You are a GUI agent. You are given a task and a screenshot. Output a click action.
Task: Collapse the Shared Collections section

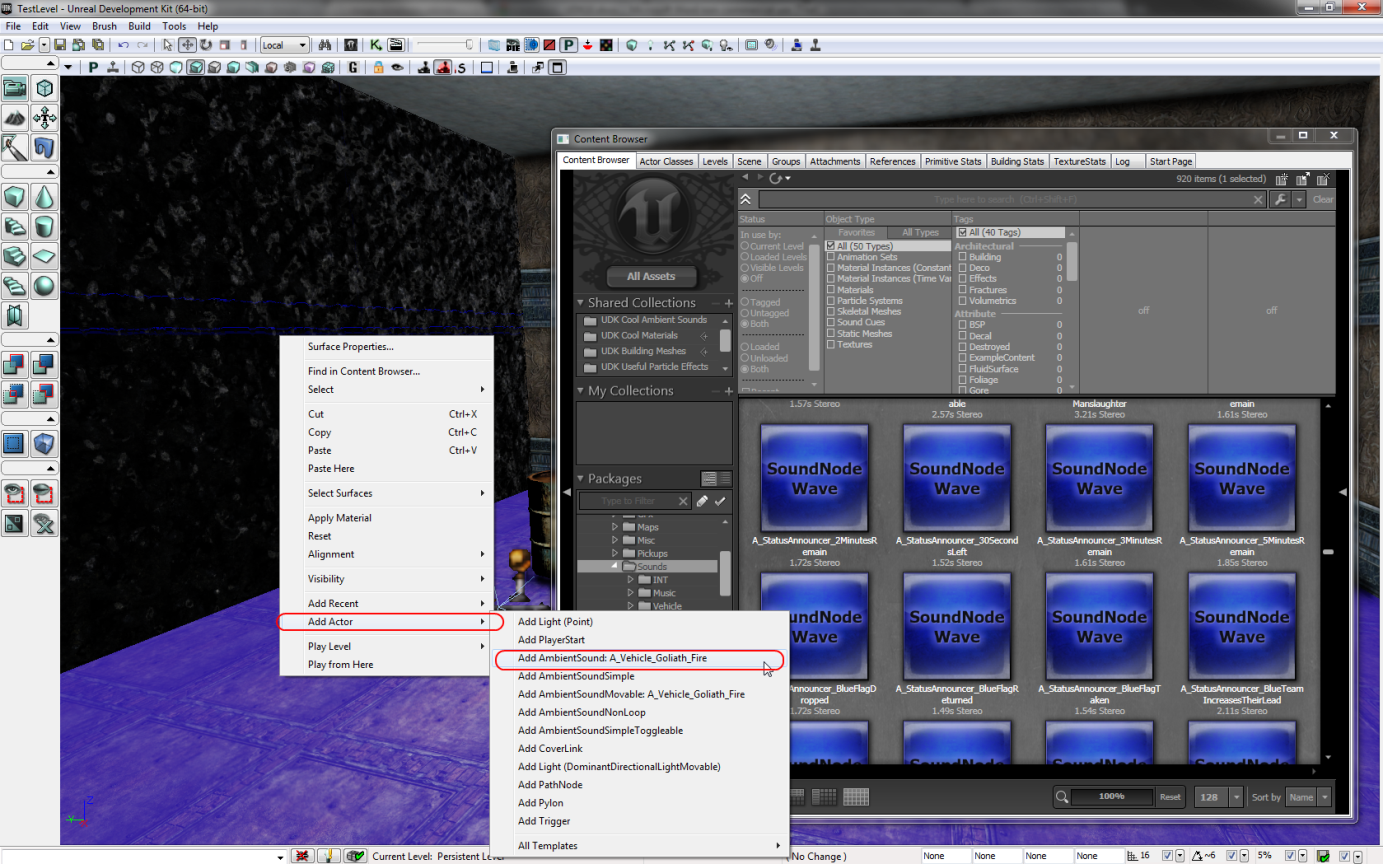(581, 303)
